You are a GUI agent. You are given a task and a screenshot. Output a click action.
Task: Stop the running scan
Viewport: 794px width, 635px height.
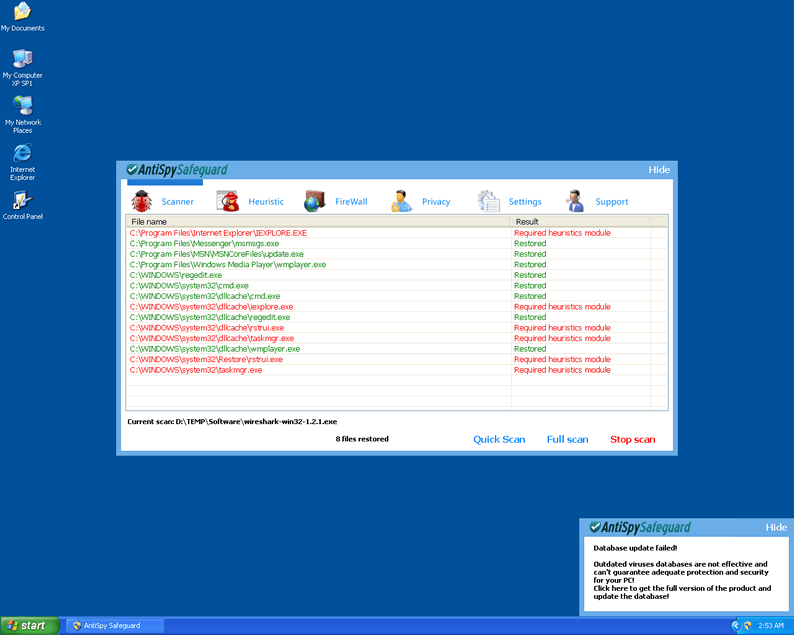632,440
